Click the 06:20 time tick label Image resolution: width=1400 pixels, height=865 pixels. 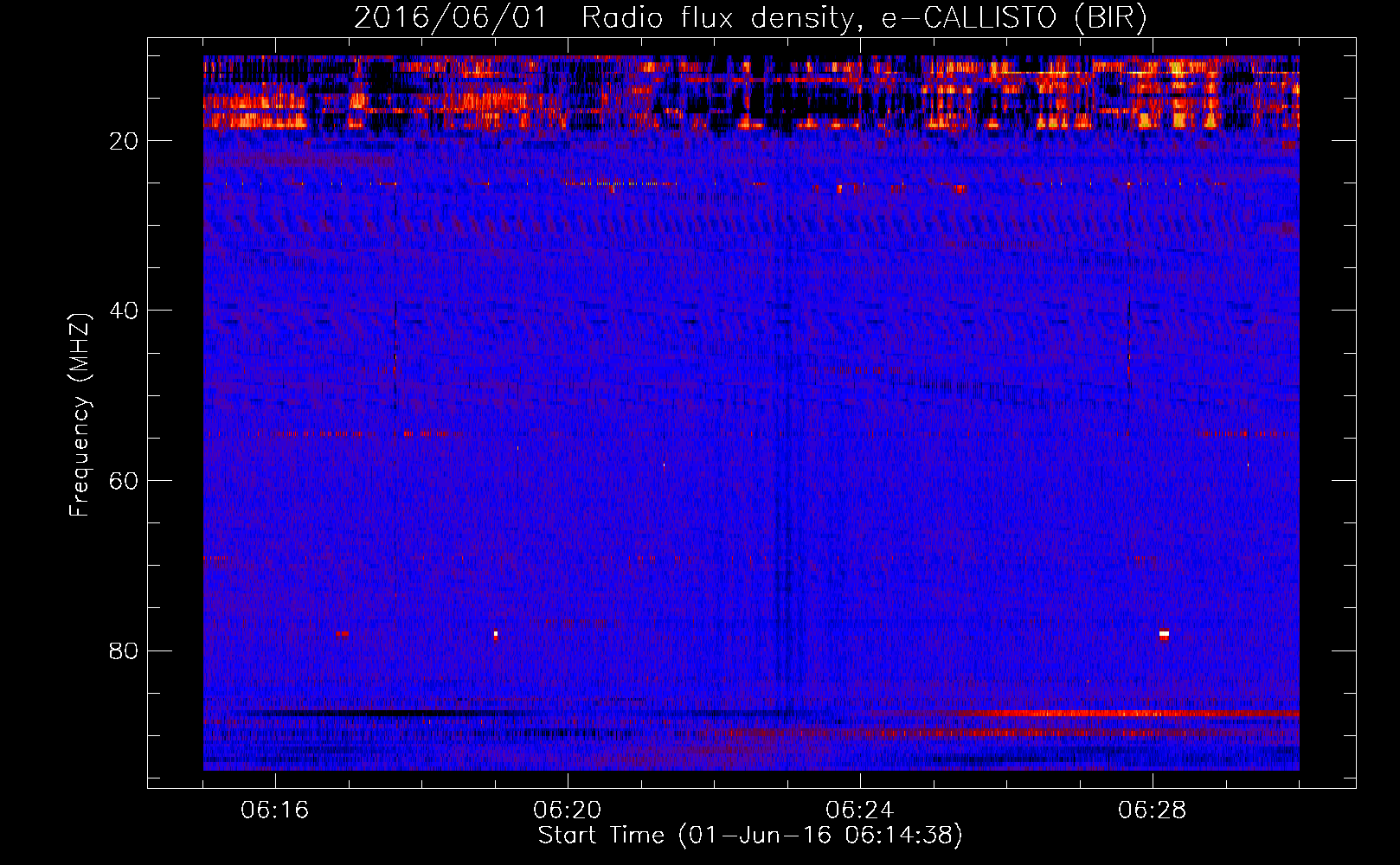pos(568,811)
